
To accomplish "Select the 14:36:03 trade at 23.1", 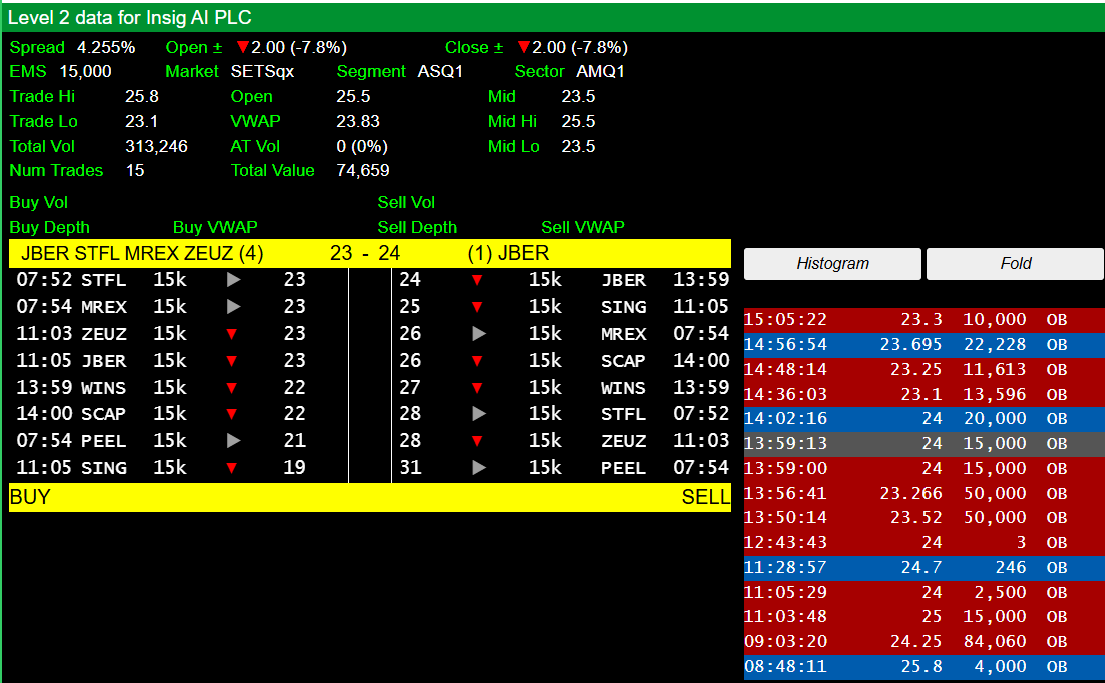I will tap(924, 394).
